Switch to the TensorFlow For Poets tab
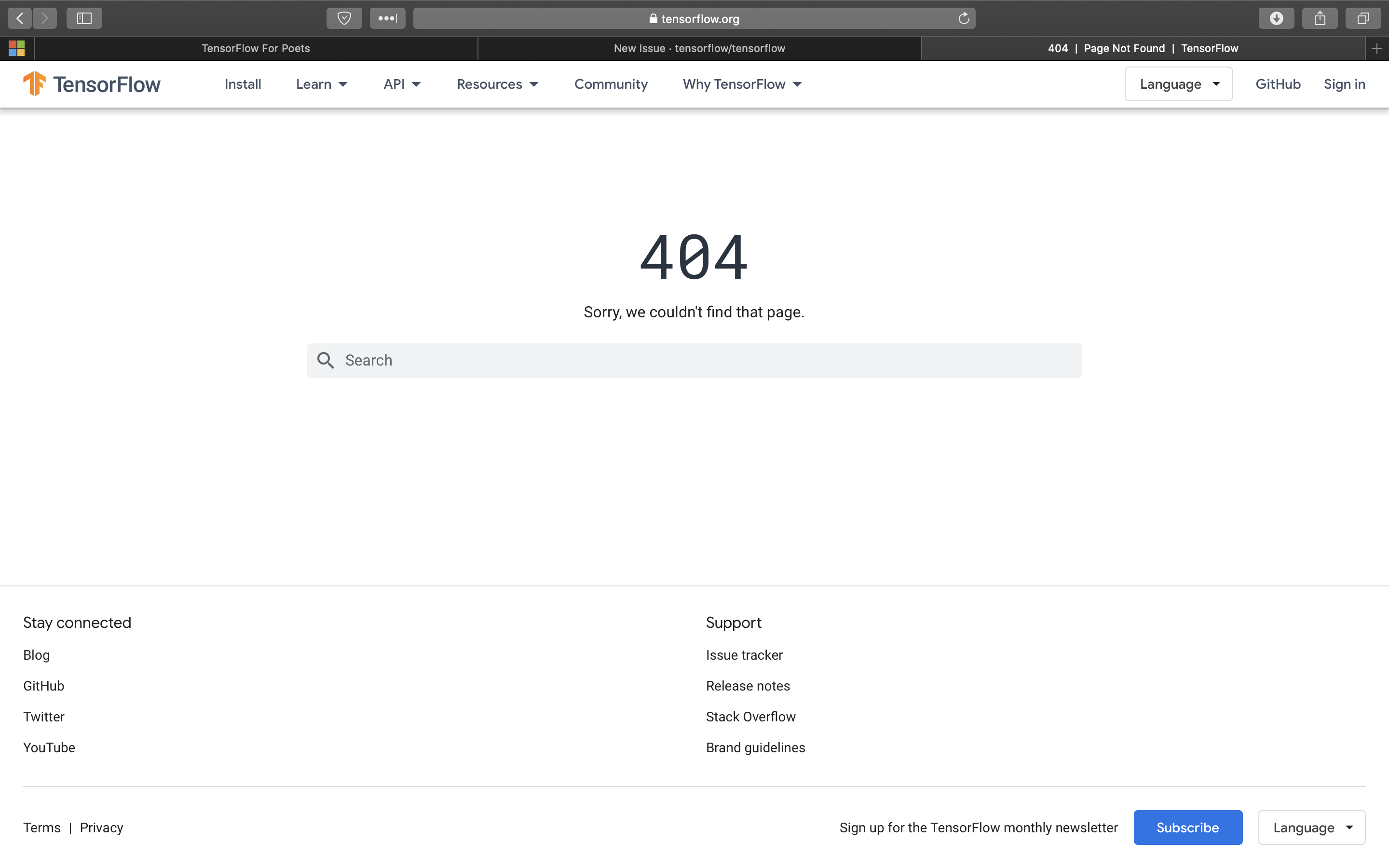Viewport: 1389px width, 868px height. 256,48
